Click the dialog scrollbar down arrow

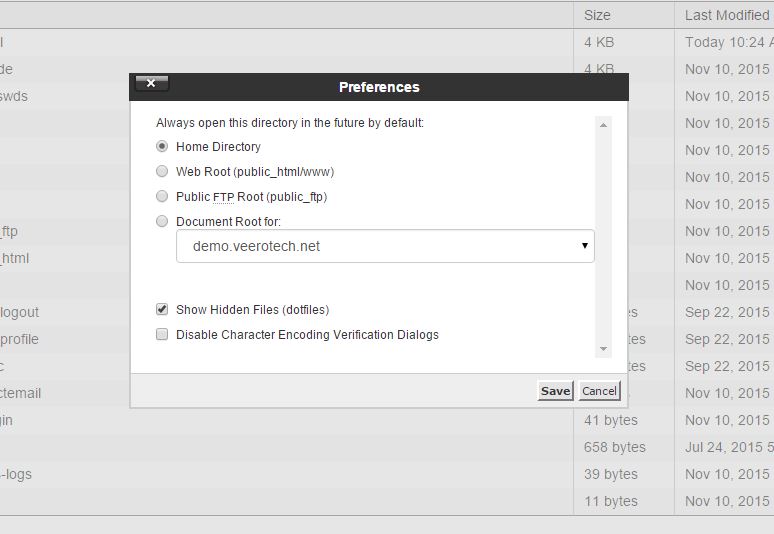pos(603,349)
